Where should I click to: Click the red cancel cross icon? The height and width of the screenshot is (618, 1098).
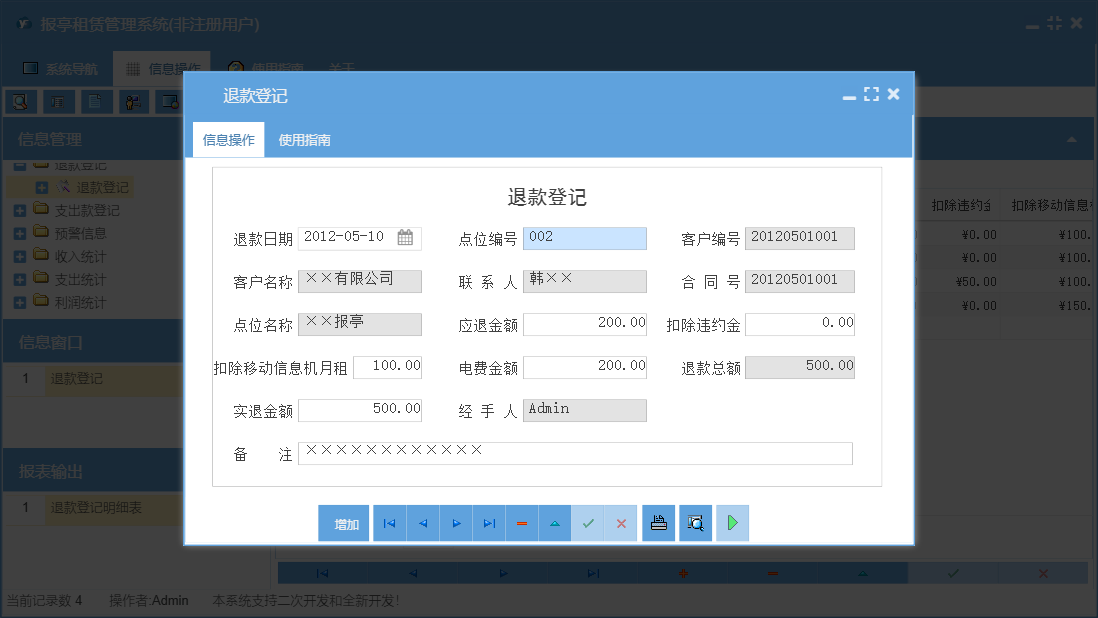point(621,522)
